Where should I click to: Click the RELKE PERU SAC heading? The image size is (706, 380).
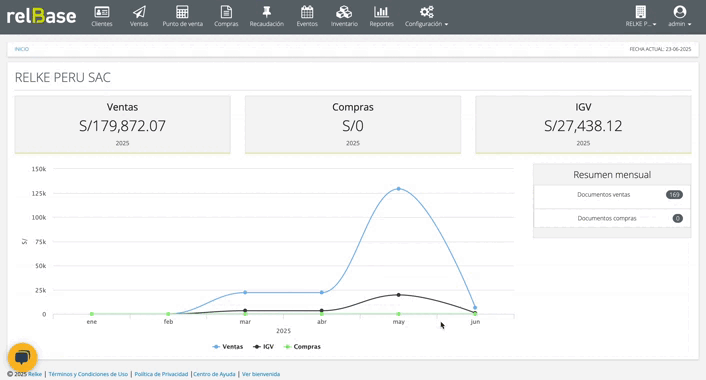[x=63, y=77]
